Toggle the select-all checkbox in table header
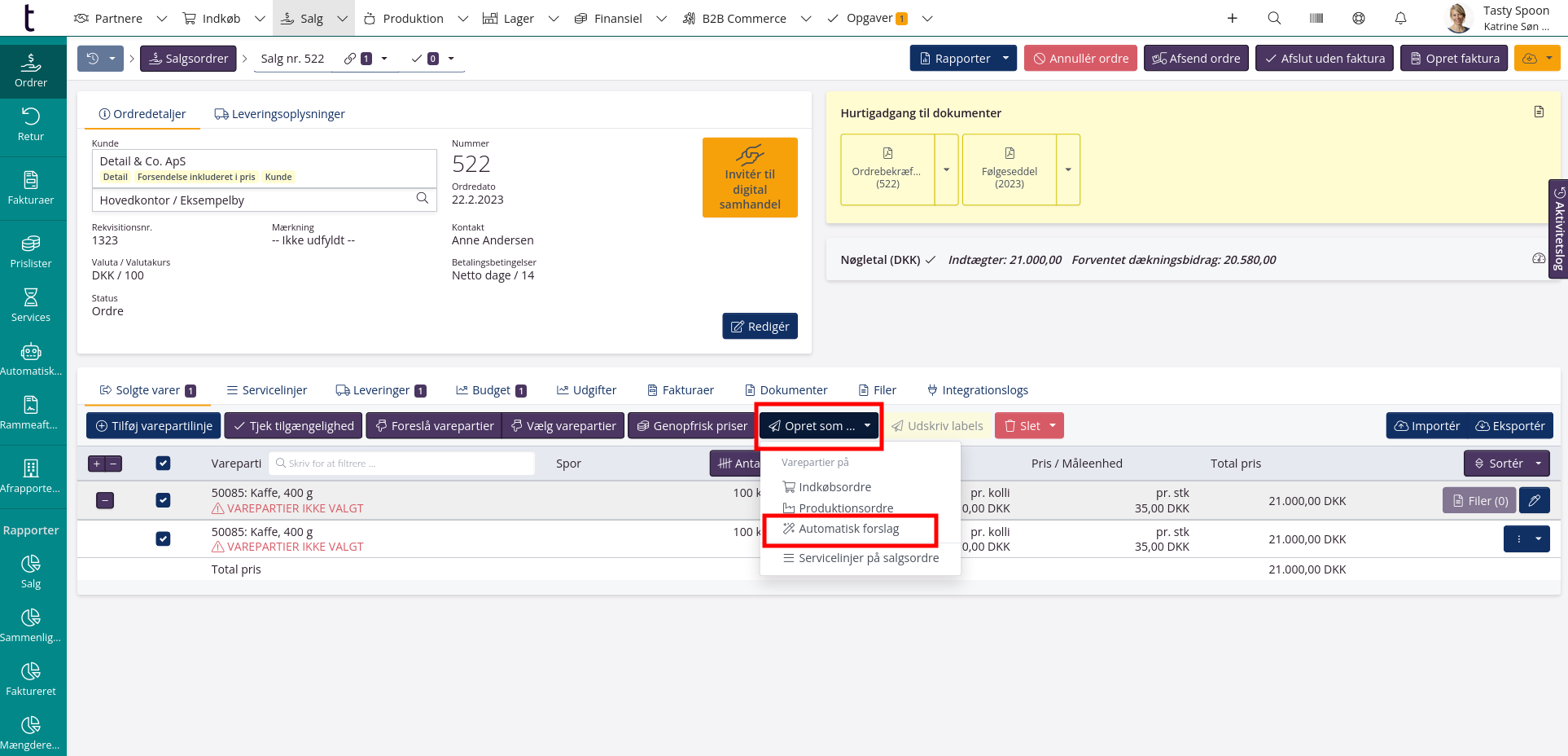The height and width of the screenshot is (756, 1568). (163, 464)
